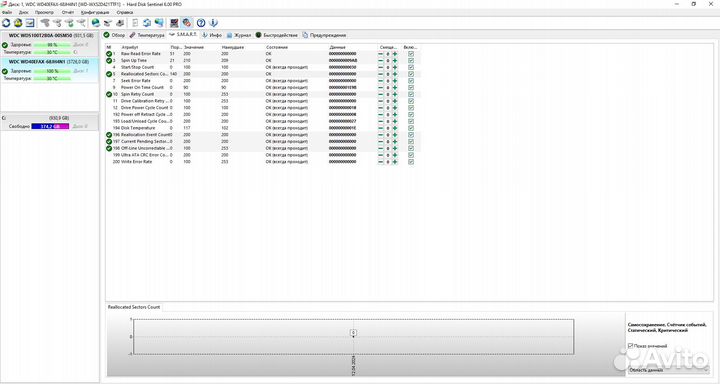Toggle enabled checkbox for Ultra ATA CRC Error Count

pyautogui.click(x=411, y=155)
